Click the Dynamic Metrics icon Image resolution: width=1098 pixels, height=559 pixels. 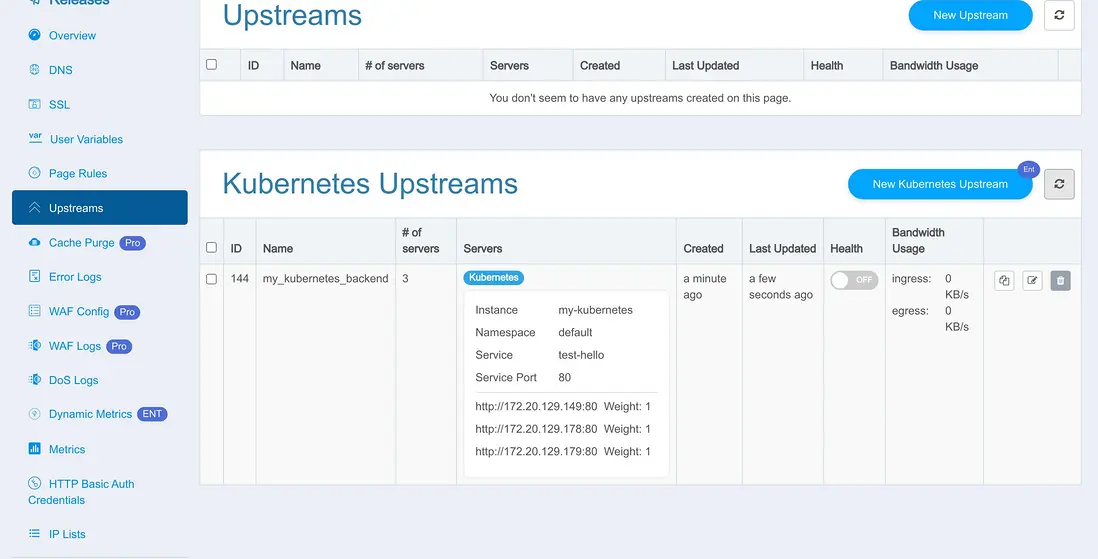point(34,413)
